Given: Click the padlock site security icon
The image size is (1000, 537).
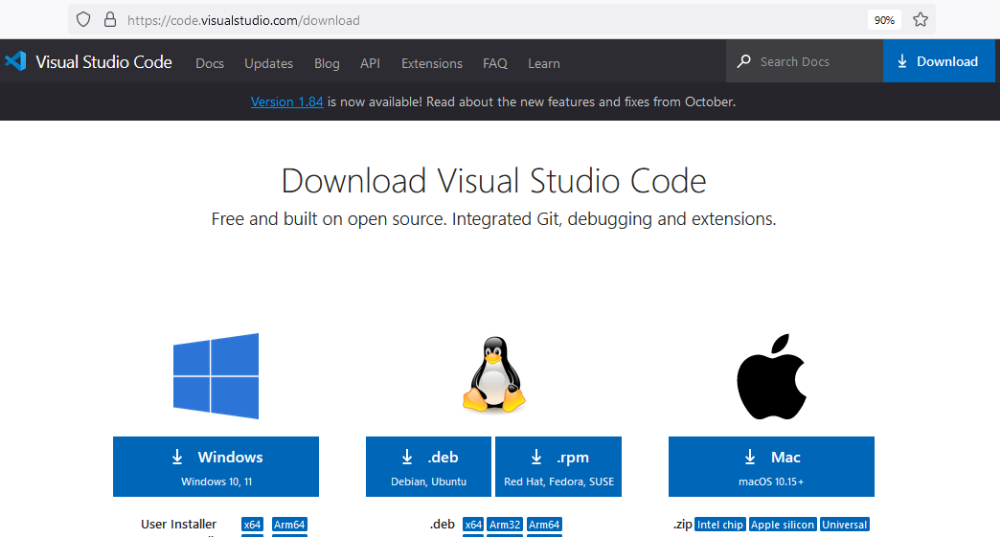Looking at the screenshot, I should (x=110, y=20).
